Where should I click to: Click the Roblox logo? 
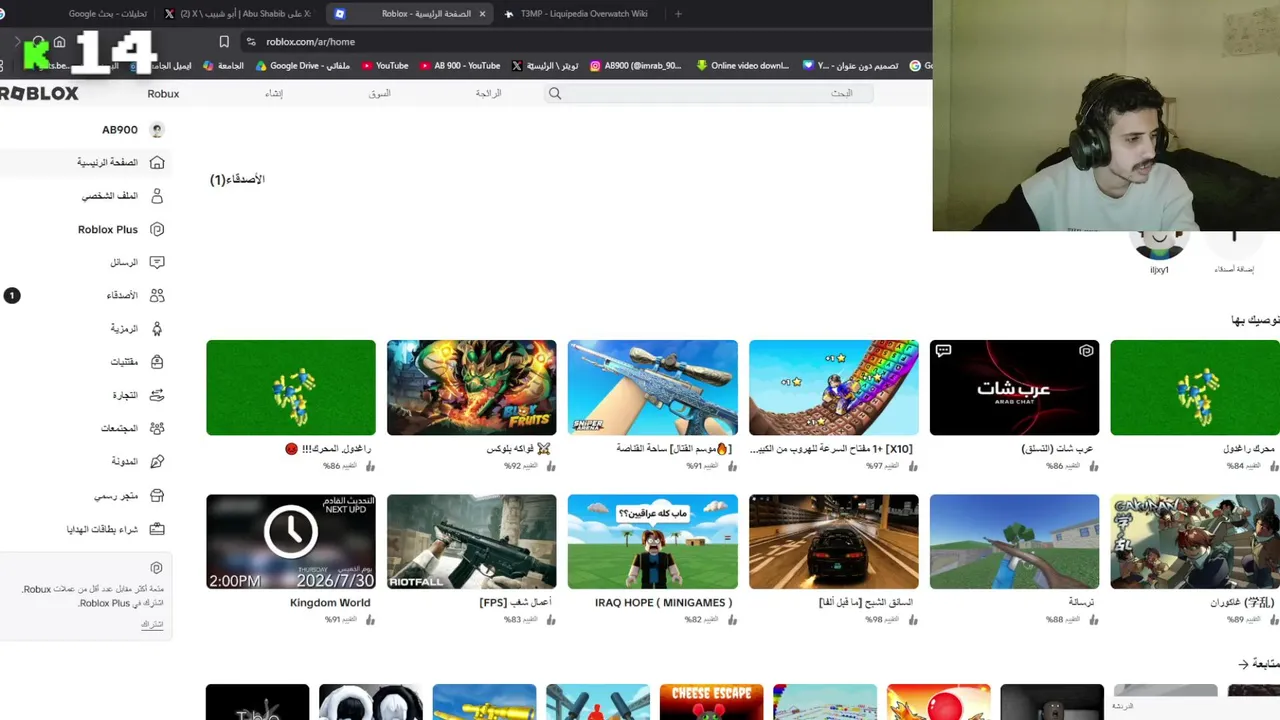coord(39,93)
